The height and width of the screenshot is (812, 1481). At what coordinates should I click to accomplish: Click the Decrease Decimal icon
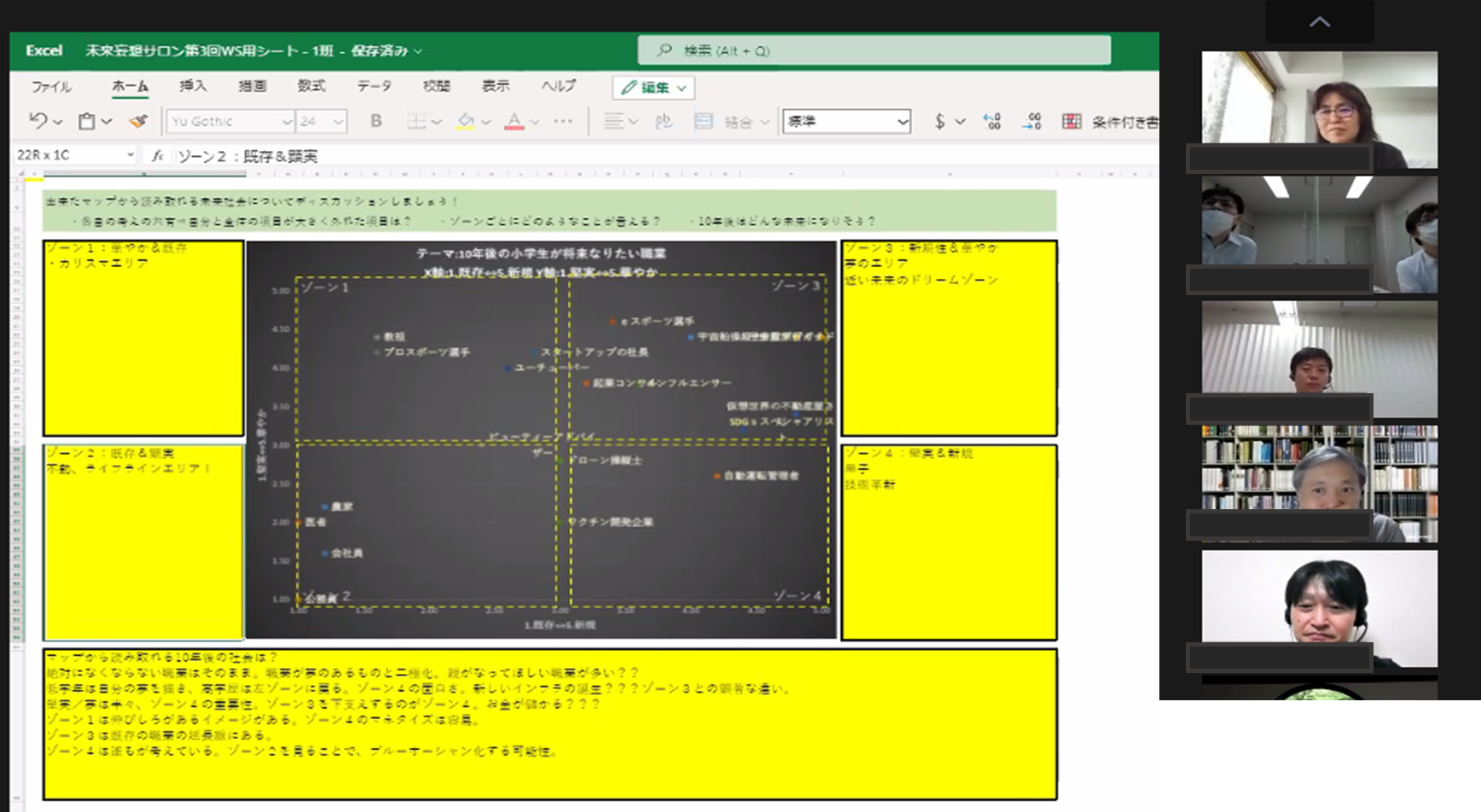[1032, 121]
